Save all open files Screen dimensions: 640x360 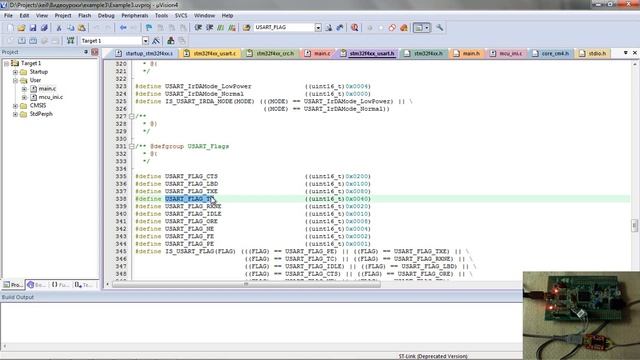(x=44, y=28)
